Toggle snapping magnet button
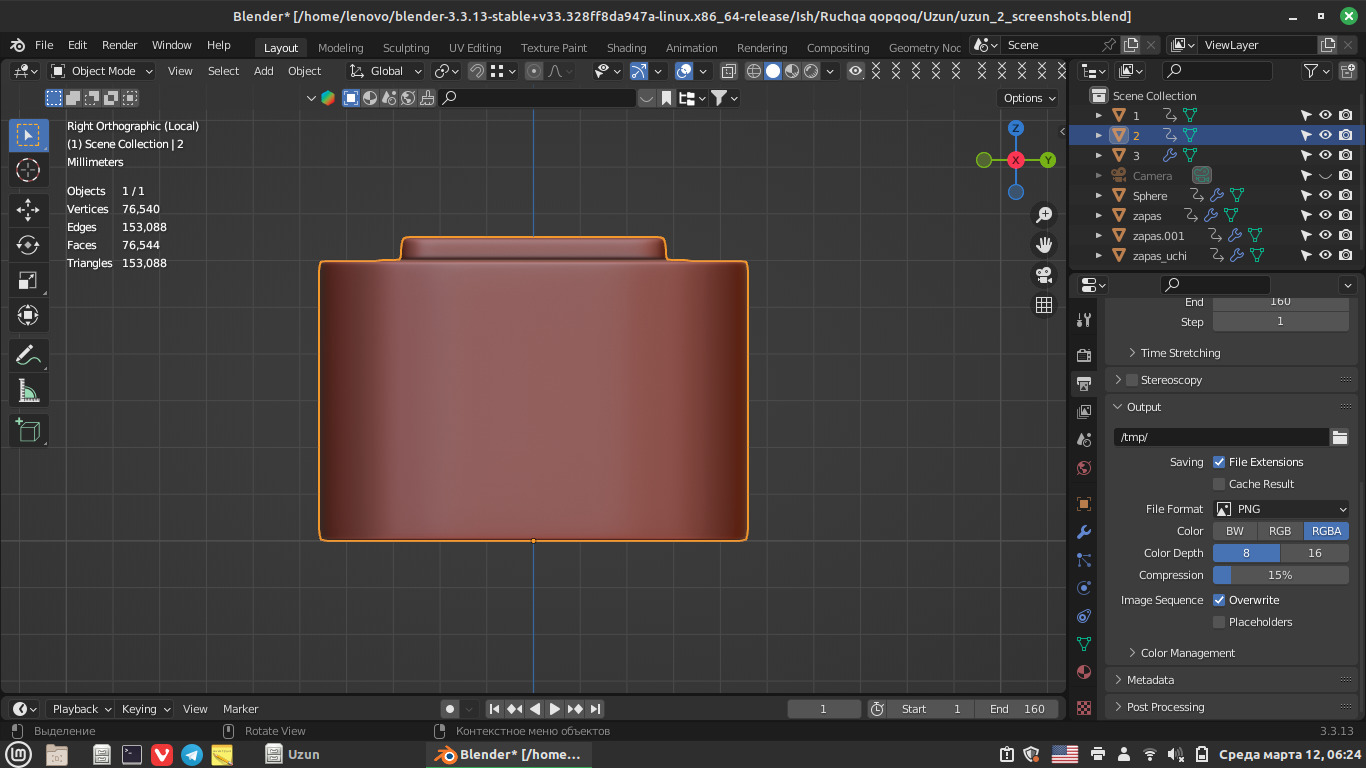Screen dimensions: 1366x768 click(x=477, y=71)
